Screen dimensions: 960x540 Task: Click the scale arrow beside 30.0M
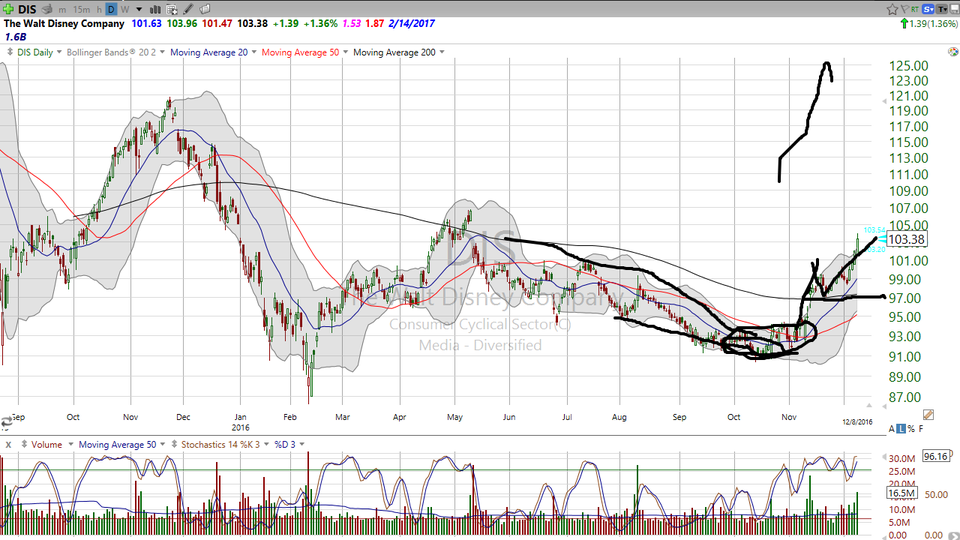(884, 457)
